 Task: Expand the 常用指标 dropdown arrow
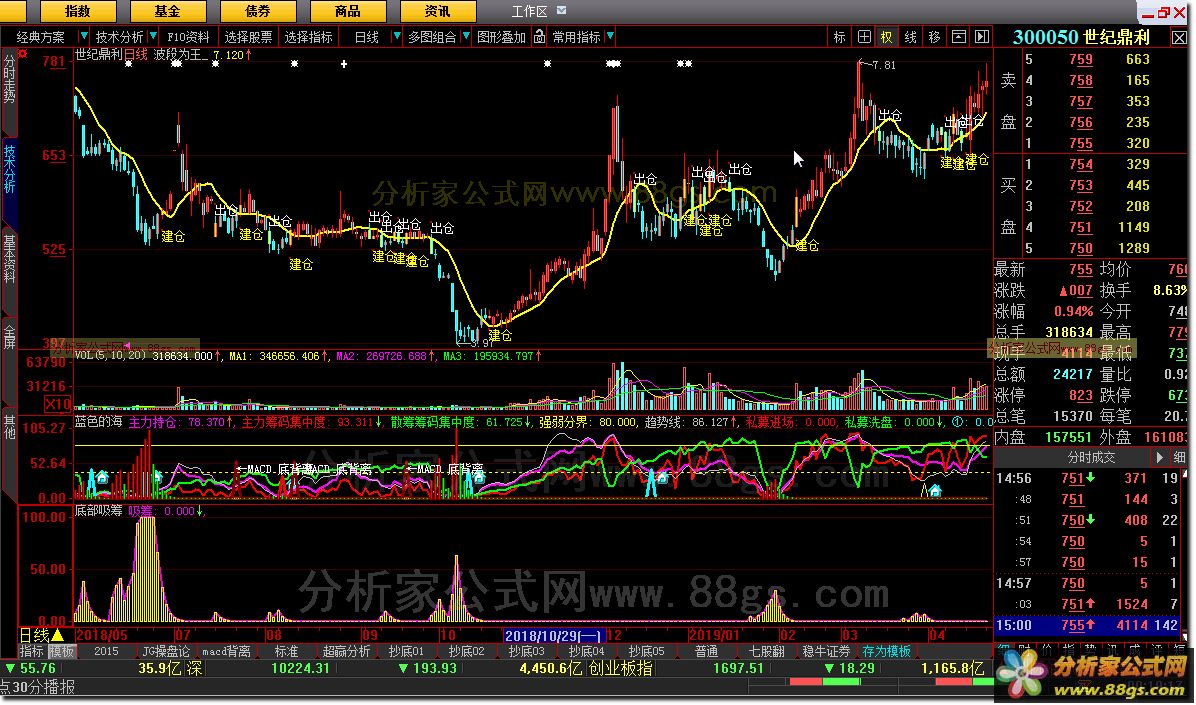[610, 36]
